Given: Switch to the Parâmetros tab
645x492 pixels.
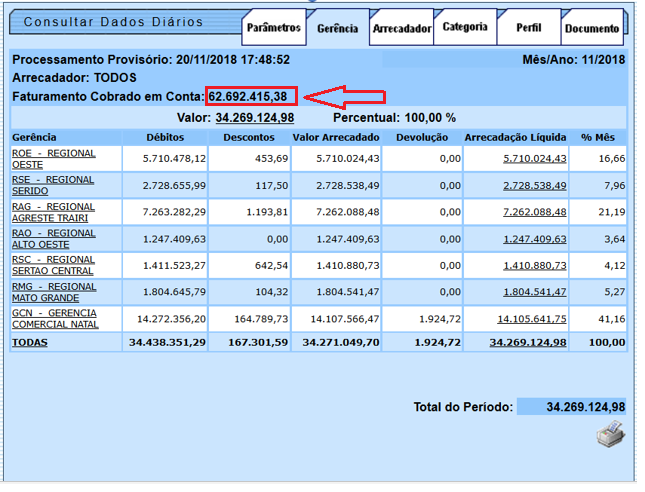Looking at the screenshot, I should (274, 28).
